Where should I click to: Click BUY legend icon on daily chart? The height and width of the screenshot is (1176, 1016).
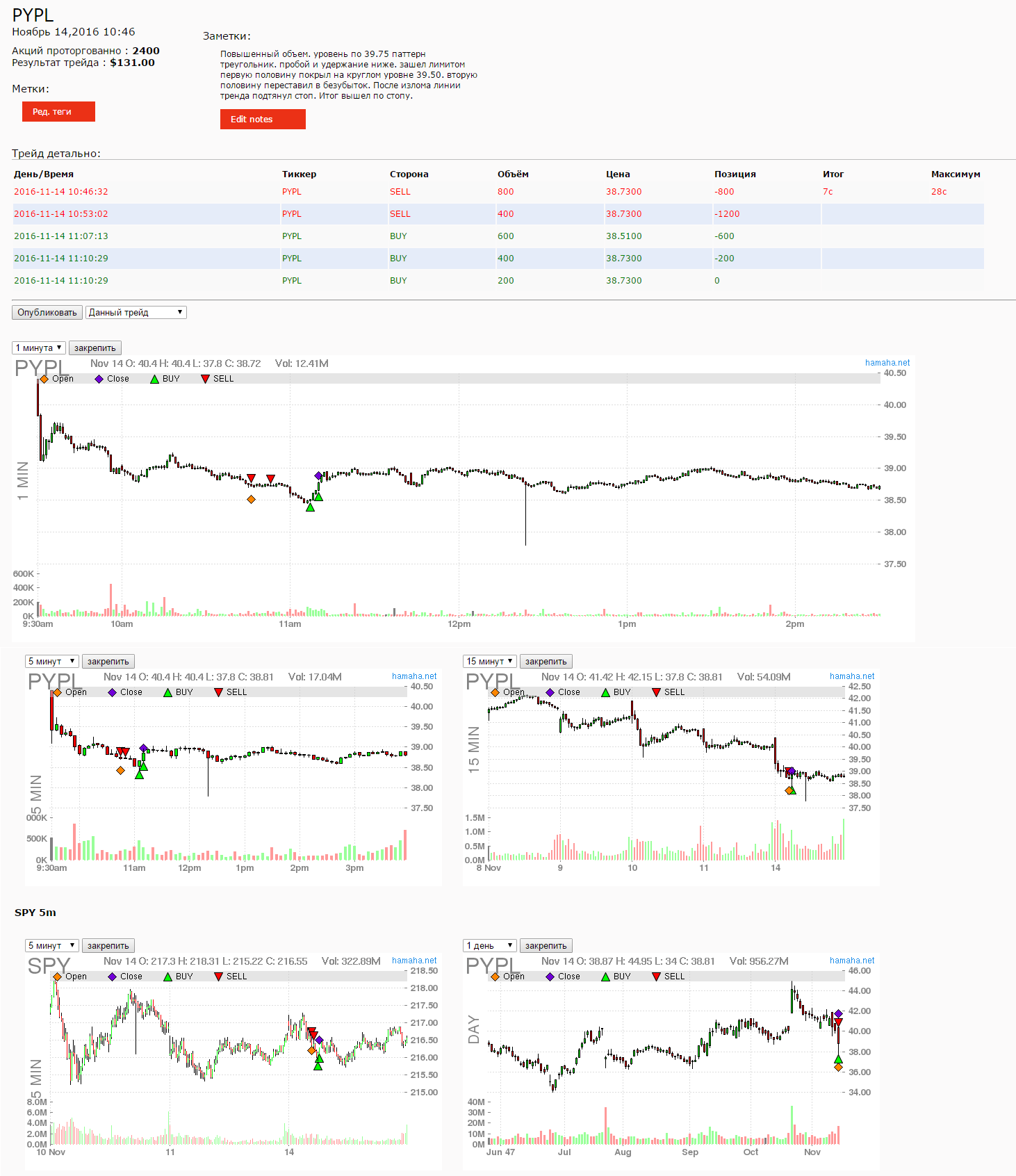click(605, 977)
